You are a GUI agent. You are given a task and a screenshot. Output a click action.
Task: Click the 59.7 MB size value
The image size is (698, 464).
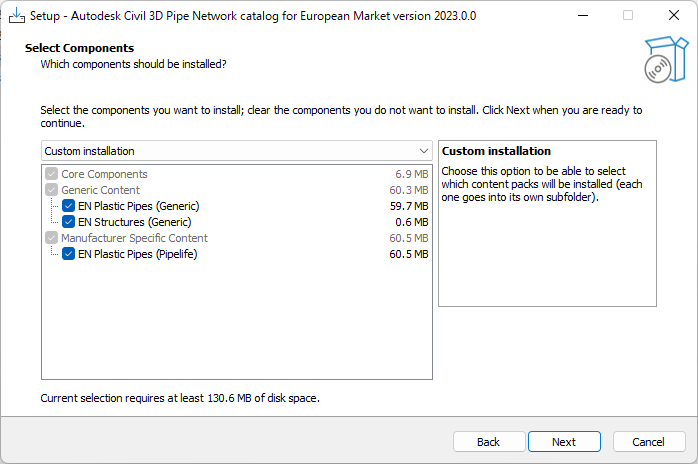click(x=409, y=206)
